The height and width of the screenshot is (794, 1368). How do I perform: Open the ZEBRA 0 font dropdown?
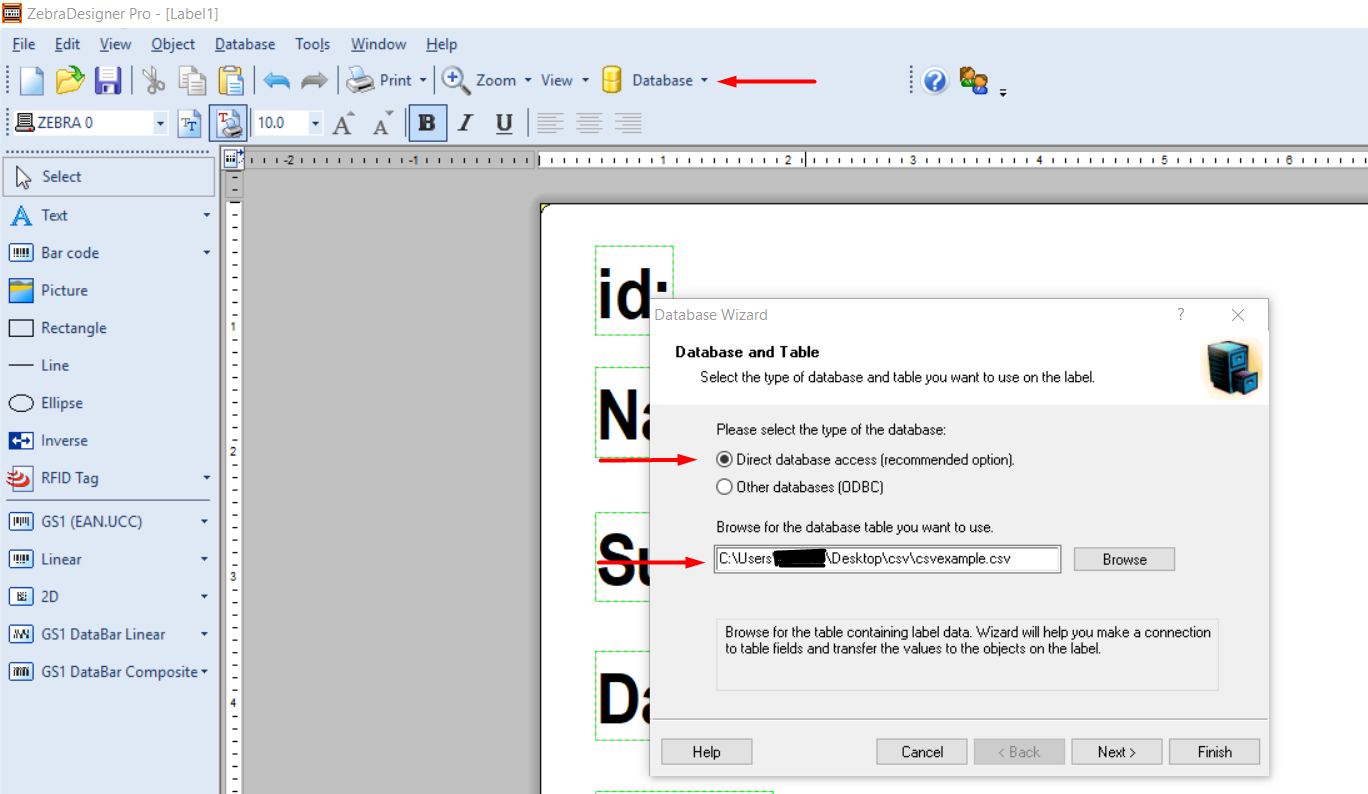coord(160,123)
